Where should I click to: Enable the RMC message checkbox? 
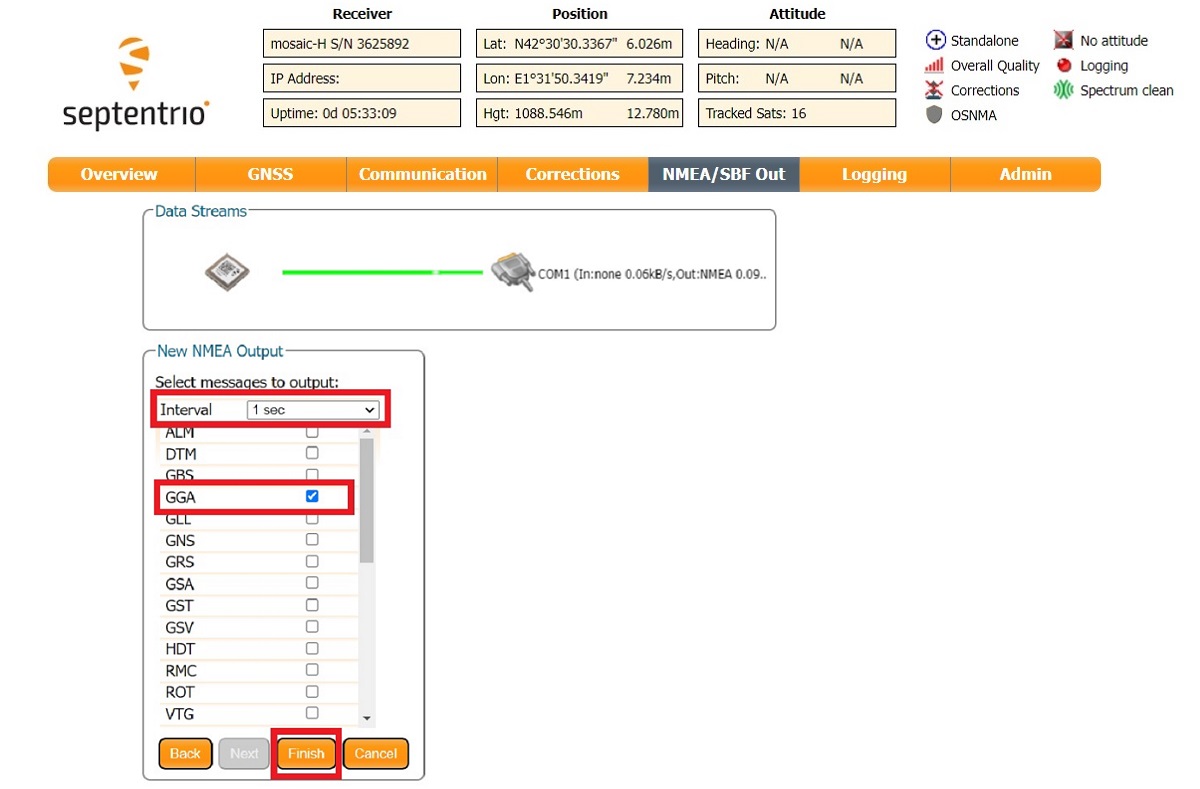[x=312, y=670]
